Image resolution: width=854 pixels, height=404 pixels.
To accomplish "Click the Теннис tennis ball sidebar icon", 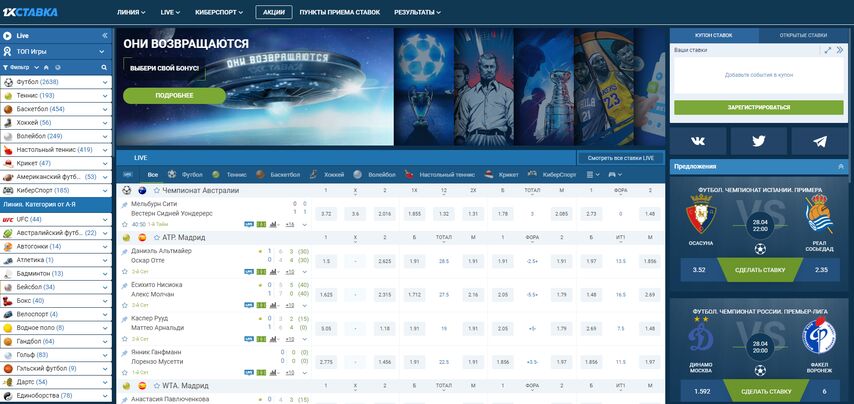I will [x=8, y=96].
